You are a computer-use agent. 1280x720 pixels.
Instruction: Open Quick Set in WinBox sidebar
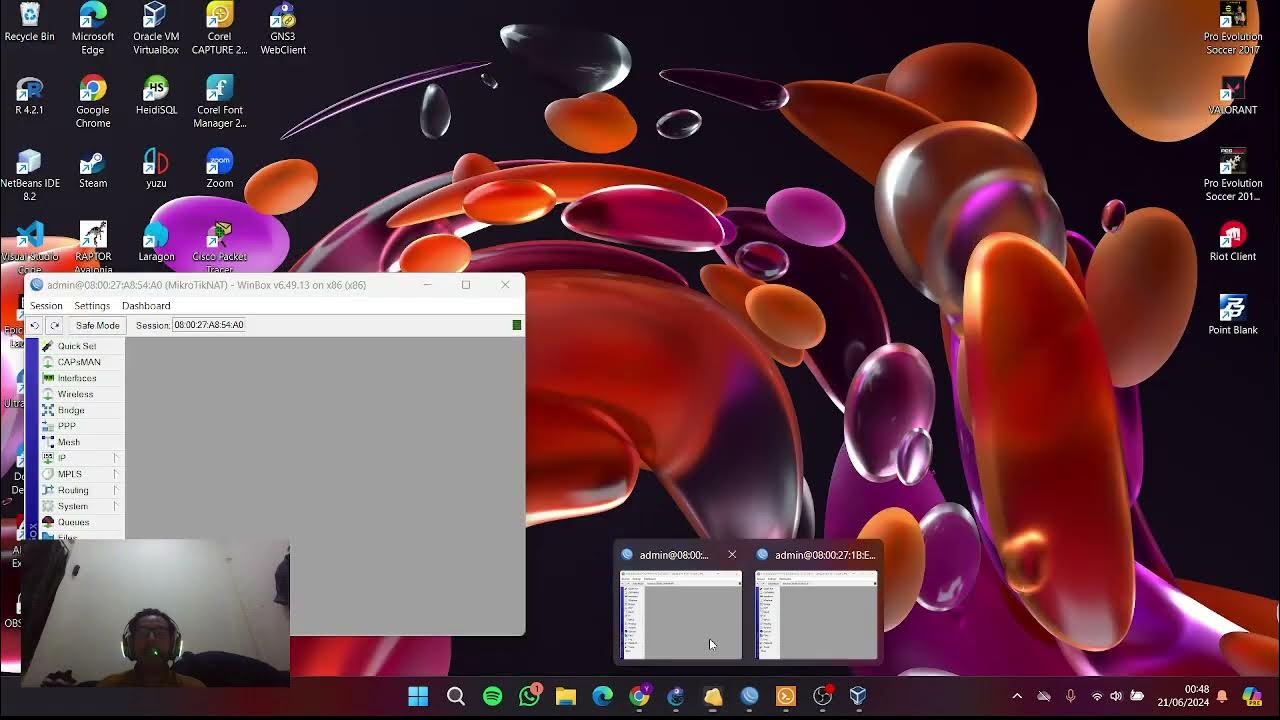[x=76, y=346]
